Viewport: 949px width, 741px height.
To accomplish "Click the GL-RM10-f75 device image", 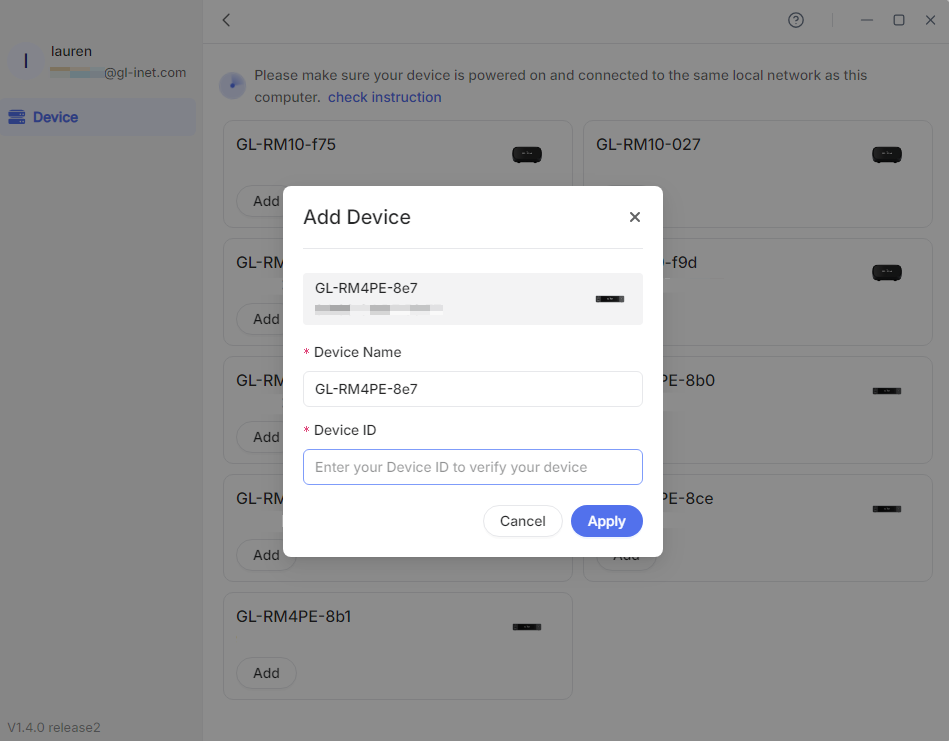I will click(x=527, y=154).
